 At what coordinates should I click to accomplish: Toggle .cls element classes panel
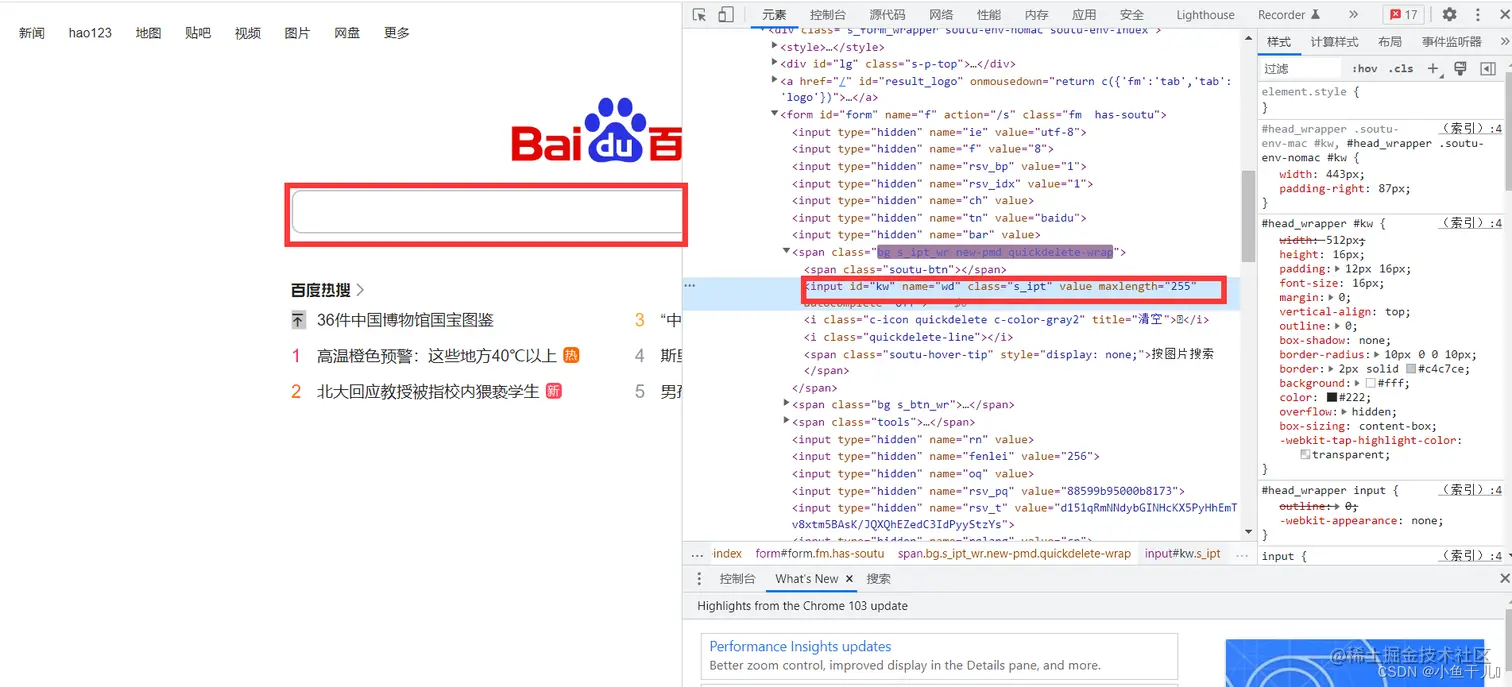click(x=1402, y=69)
